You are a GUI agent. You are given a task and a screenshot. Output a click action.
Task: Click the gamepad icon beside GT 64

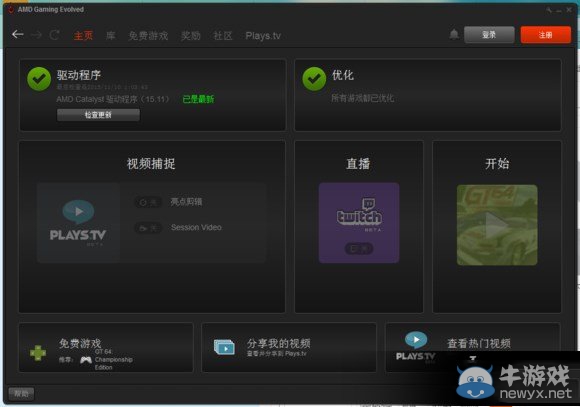click(86, 359)
